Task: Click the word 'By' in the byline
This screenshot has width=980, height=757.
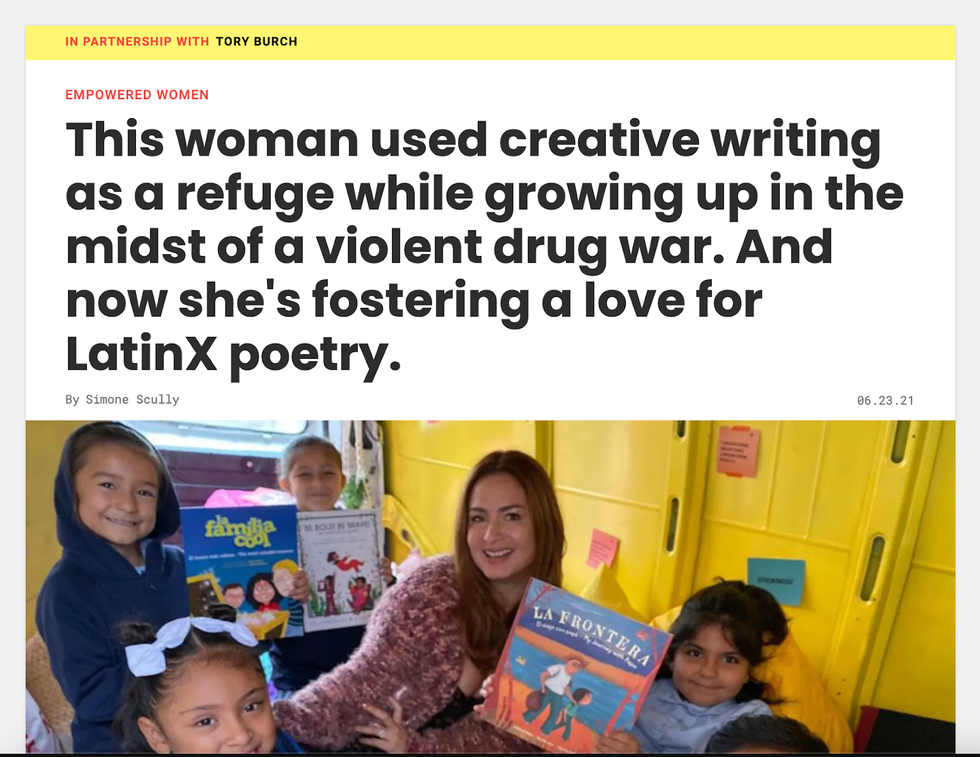Action: click(x=72, y=399)
